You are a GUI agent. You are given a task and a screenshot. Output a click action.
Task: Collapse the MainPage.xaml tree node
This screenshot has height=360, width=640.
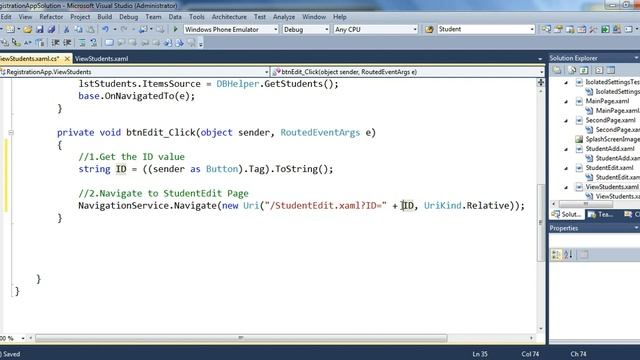pos(566,101)
